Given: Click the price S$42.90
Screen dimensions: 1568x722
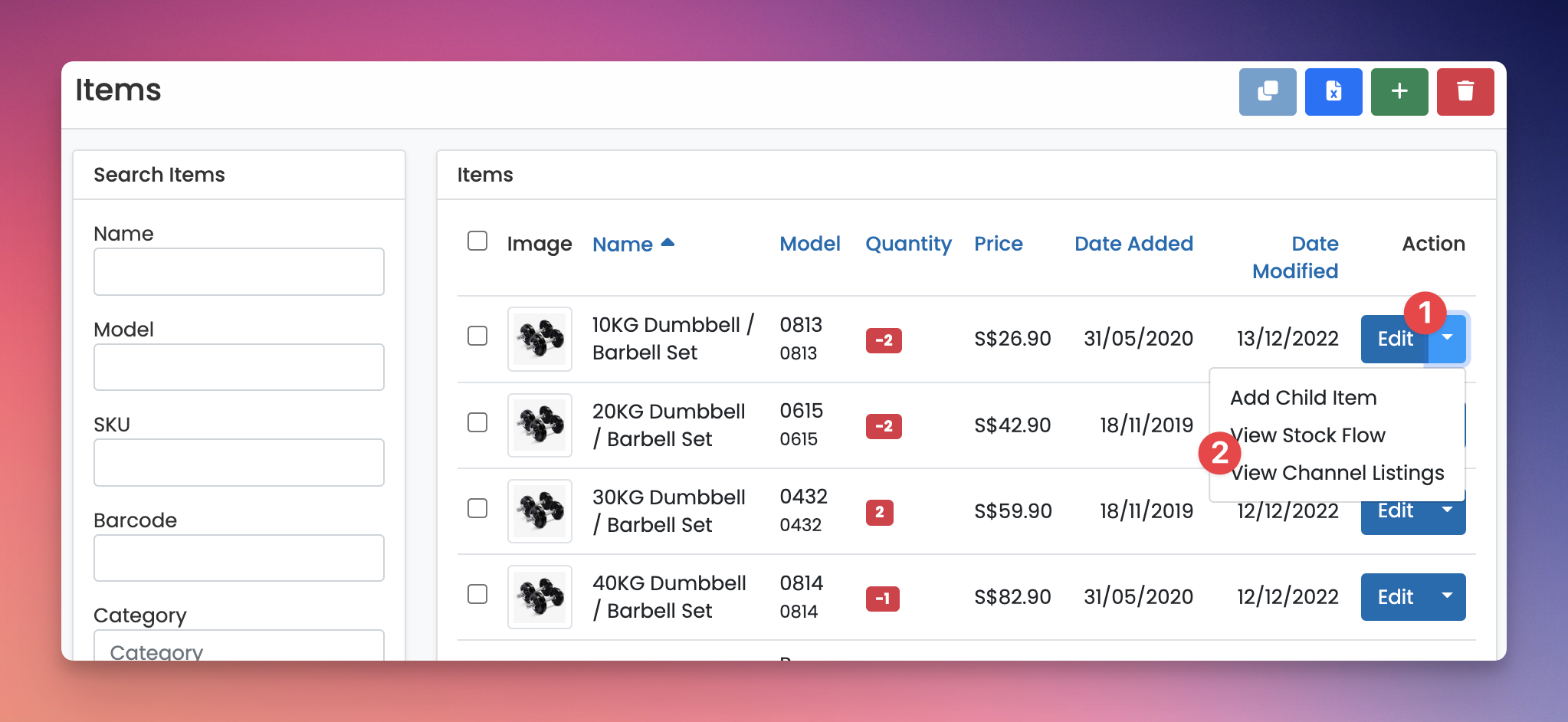Looking at the screenshot, I should 1012,425.
